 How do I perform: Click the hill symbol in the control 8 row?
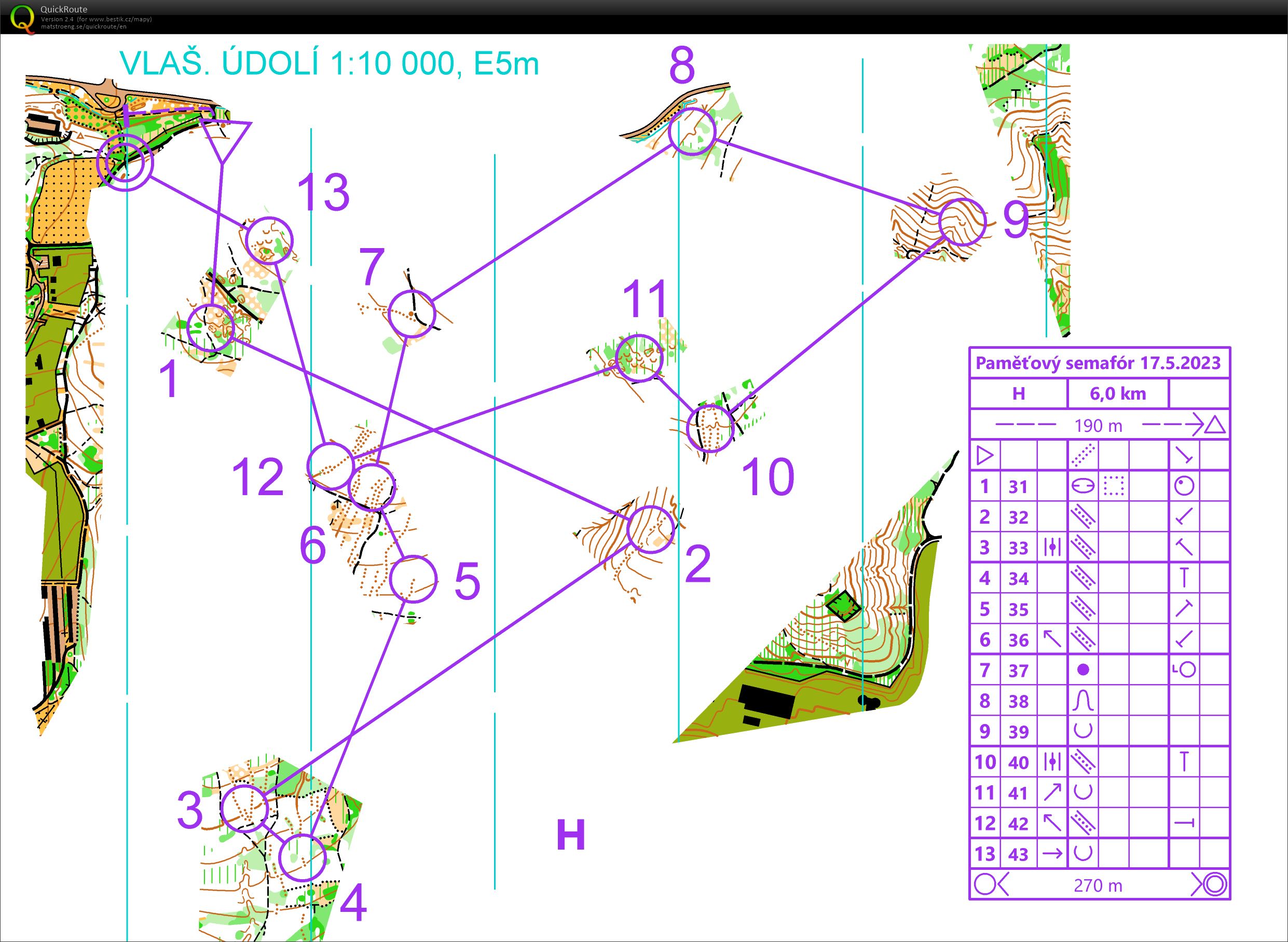[1083, 700]
